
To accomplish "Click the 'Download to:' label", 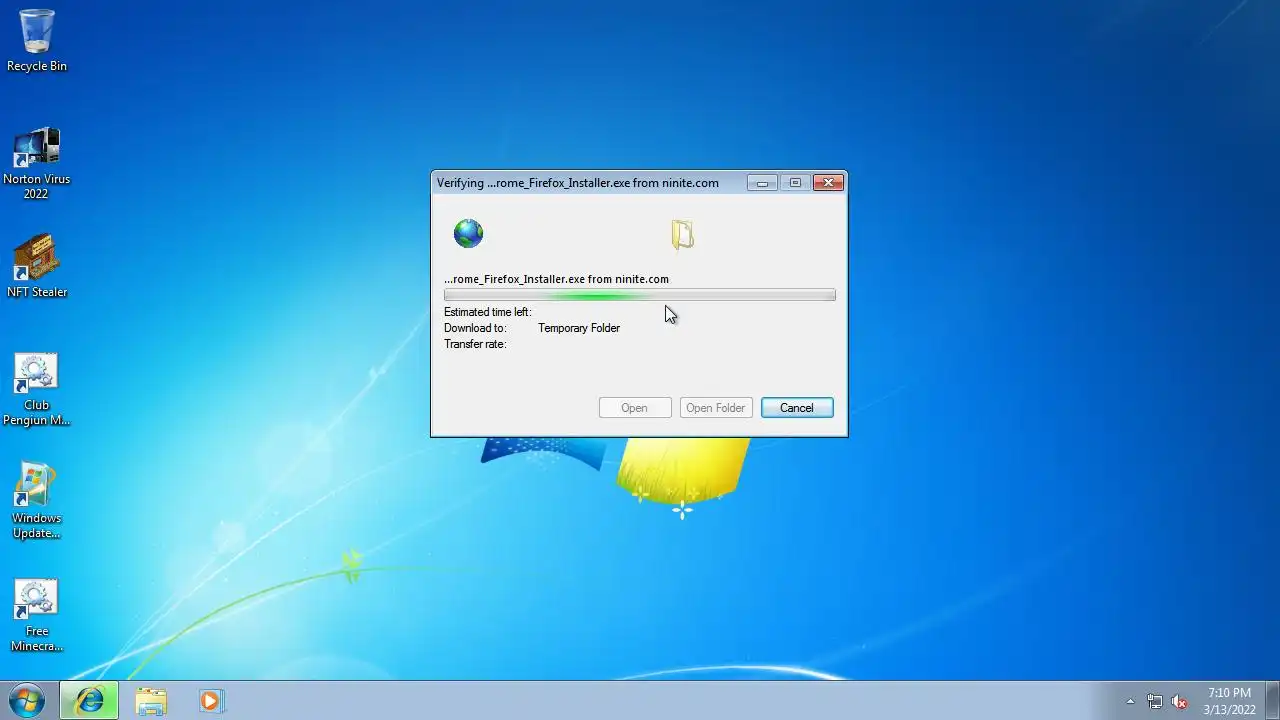I will pyautogui.click(x=475, y=328).
